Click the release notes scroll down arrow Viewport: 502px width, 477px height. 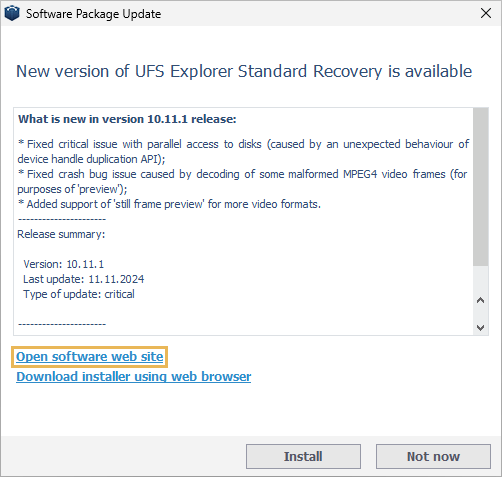480,327
